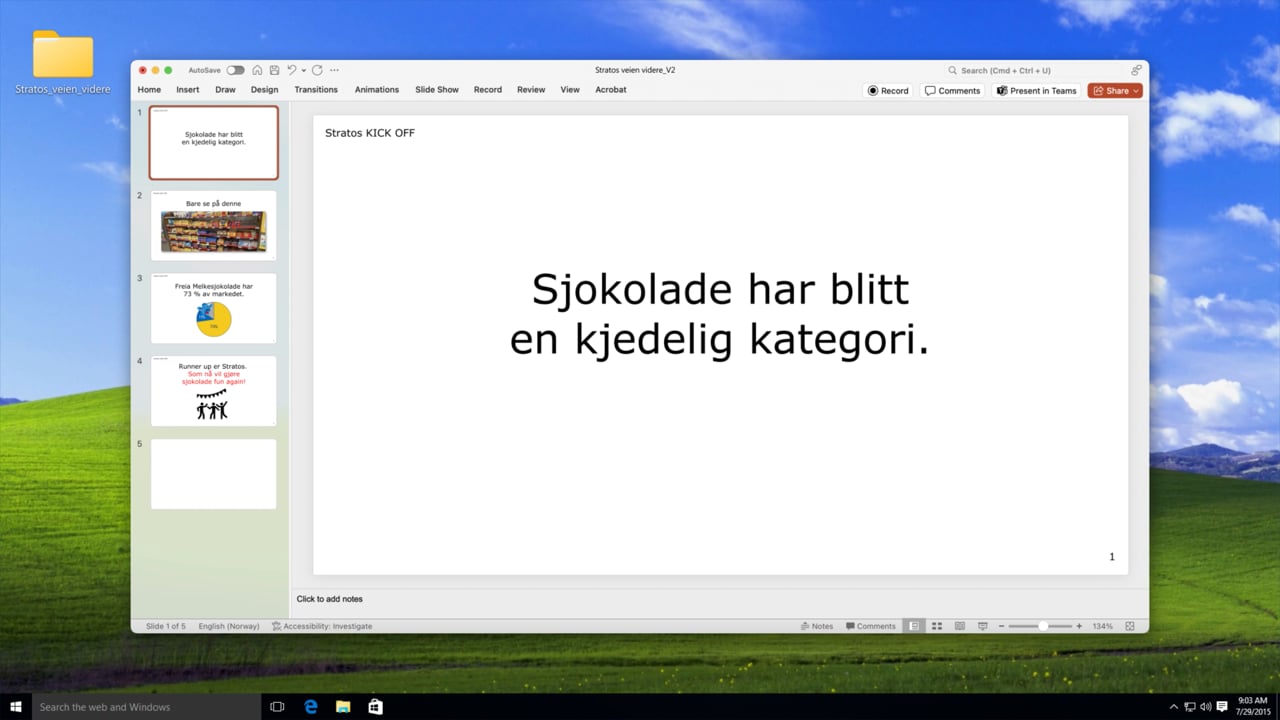The height and width of the screenshot is (720, 1280).
Task: Toggle the AutoSave switch
Action: tap(235, 70)
